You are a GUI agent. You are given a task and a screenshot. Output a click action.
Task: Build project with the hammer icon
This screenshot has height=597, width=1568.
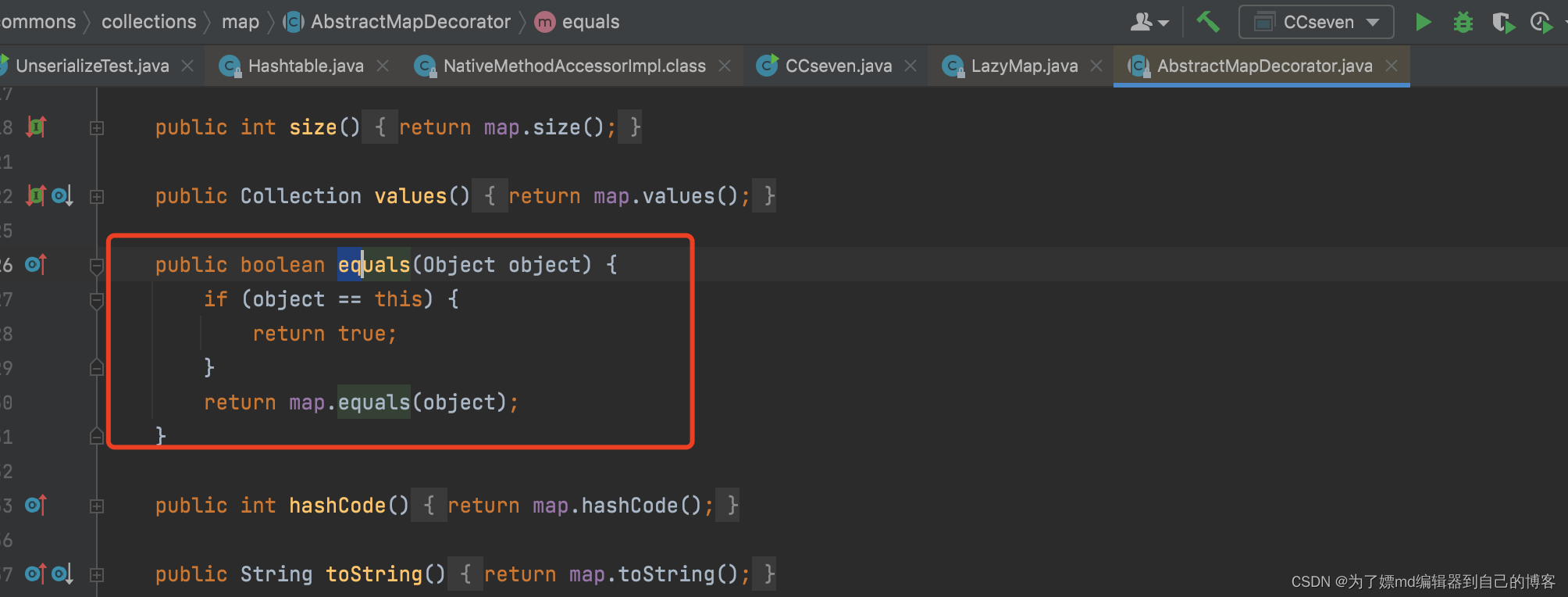click(x=1208, y=21)
